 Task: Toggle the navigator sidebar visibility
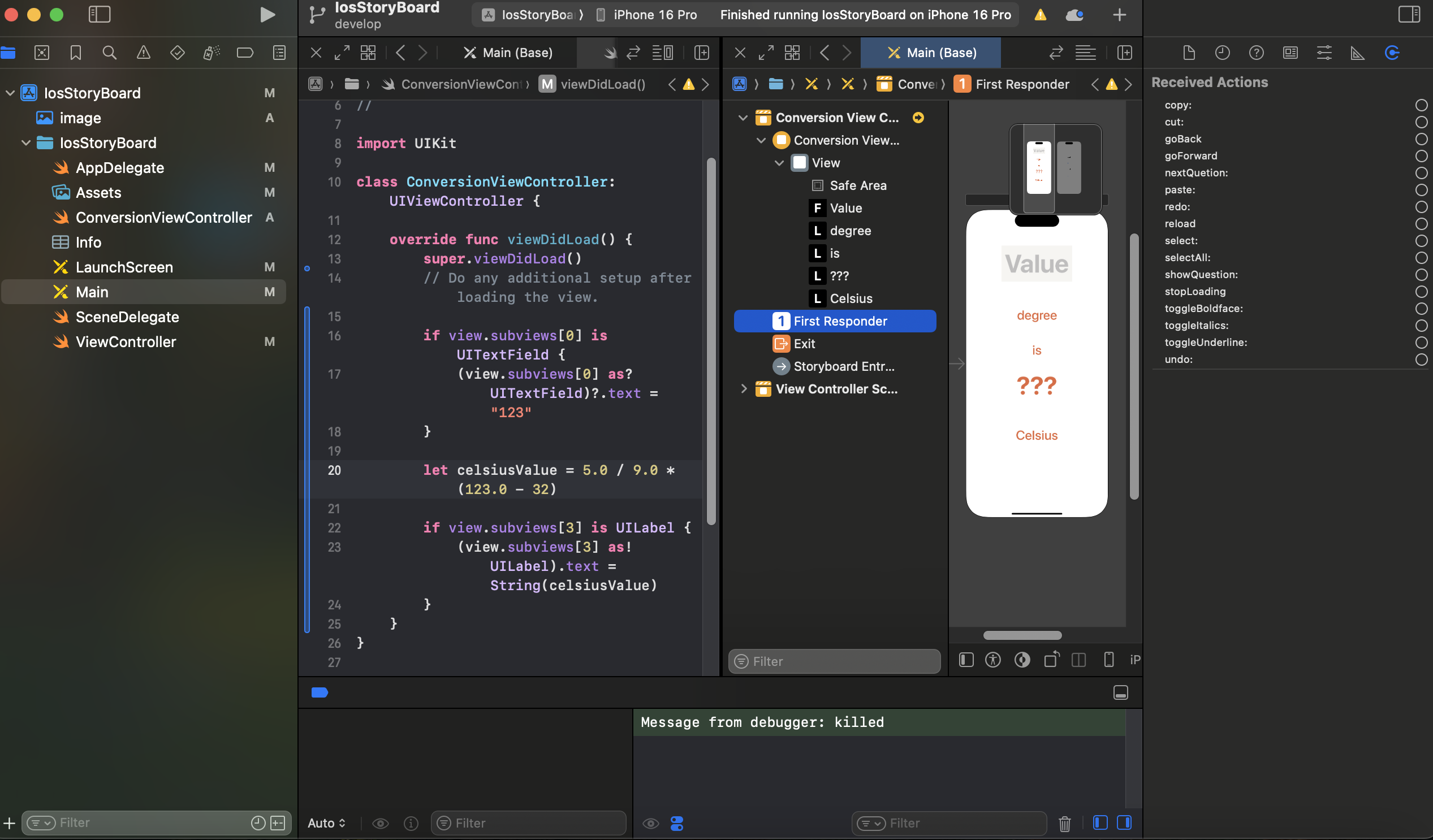(x=100, y=14)
